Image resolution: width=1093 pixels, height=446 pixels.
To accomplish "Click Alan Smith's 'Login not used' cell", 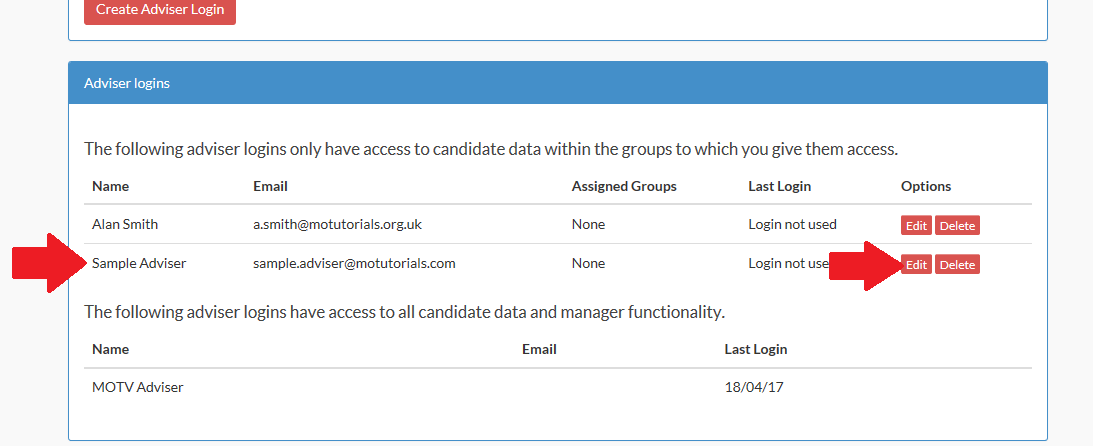I will point(792,224).
